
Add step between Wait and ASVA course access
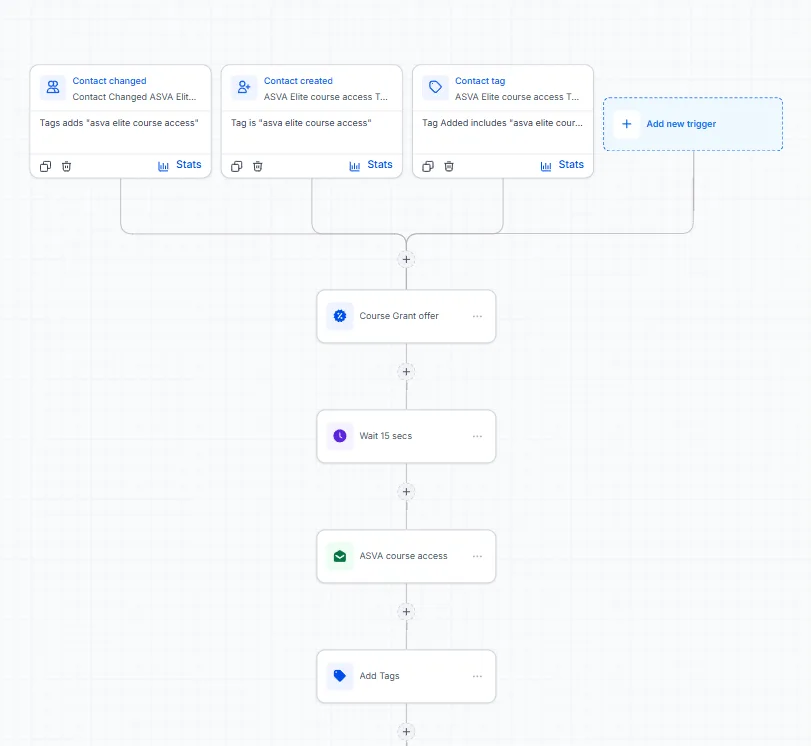coord(407,491)
